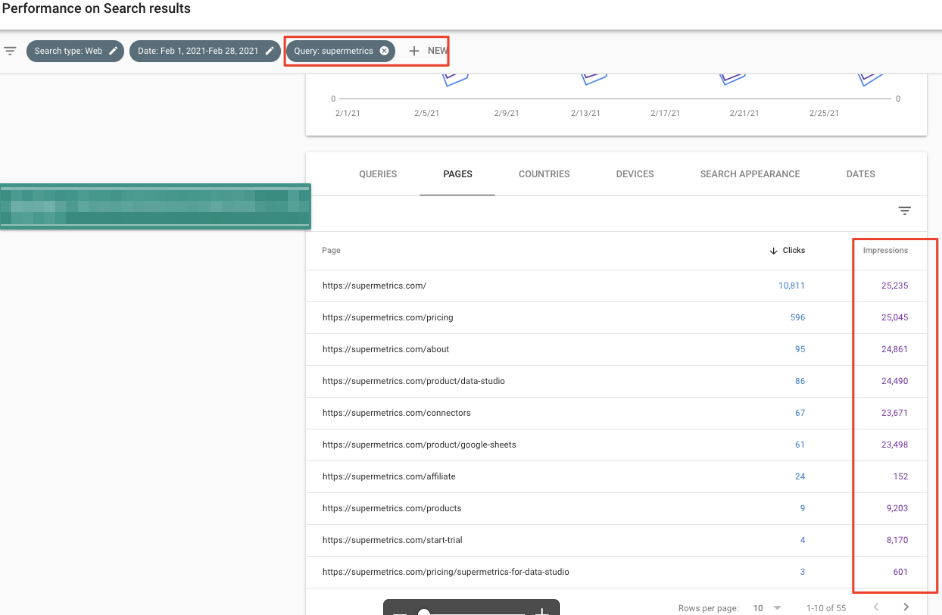Open the Devices tab

[x=635, y=174]
